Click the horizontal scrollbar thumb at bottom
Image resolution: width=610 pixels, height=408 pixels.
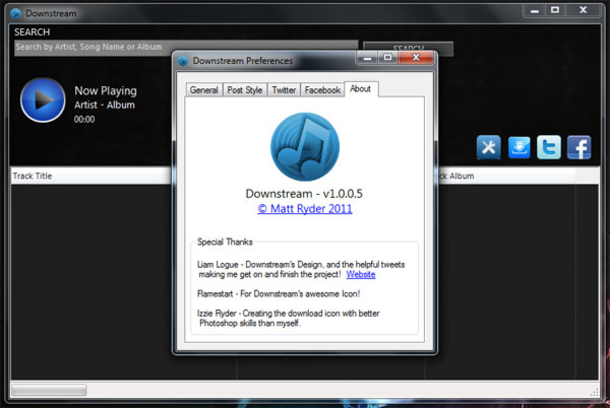49,390
